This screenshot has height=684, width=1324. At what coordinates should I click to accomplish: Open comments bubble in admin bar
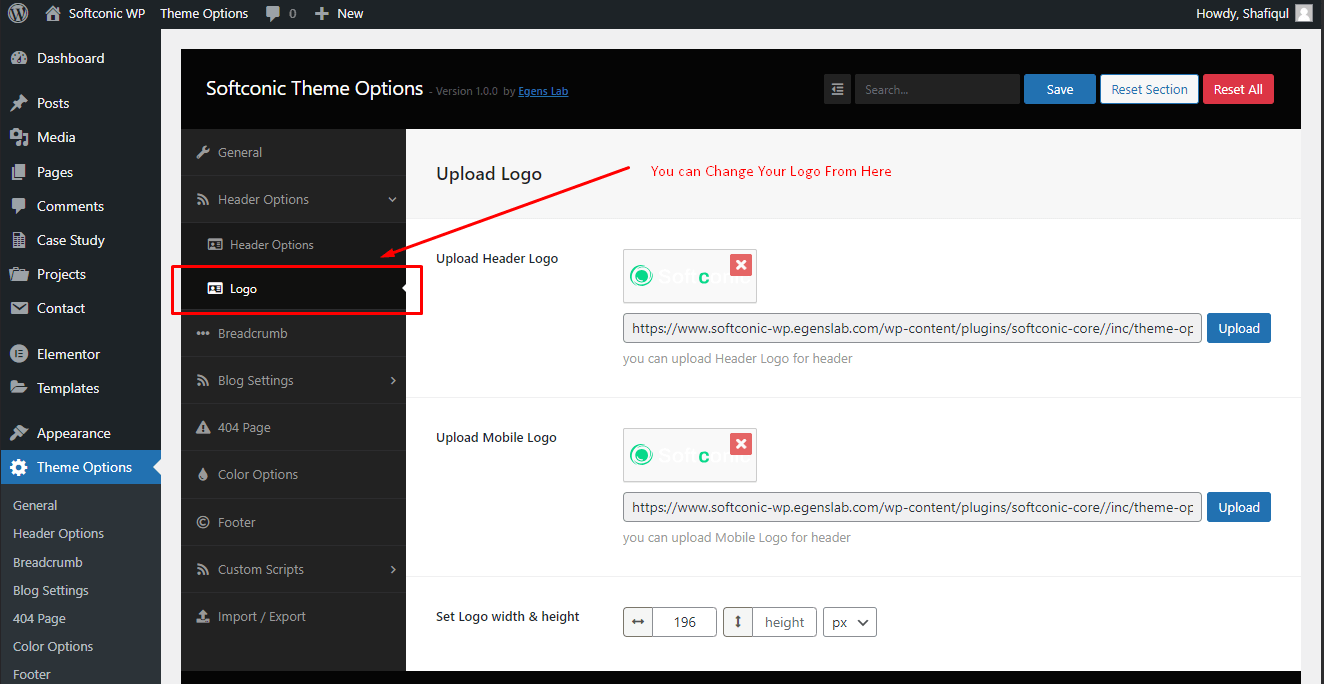coord(274,13)
